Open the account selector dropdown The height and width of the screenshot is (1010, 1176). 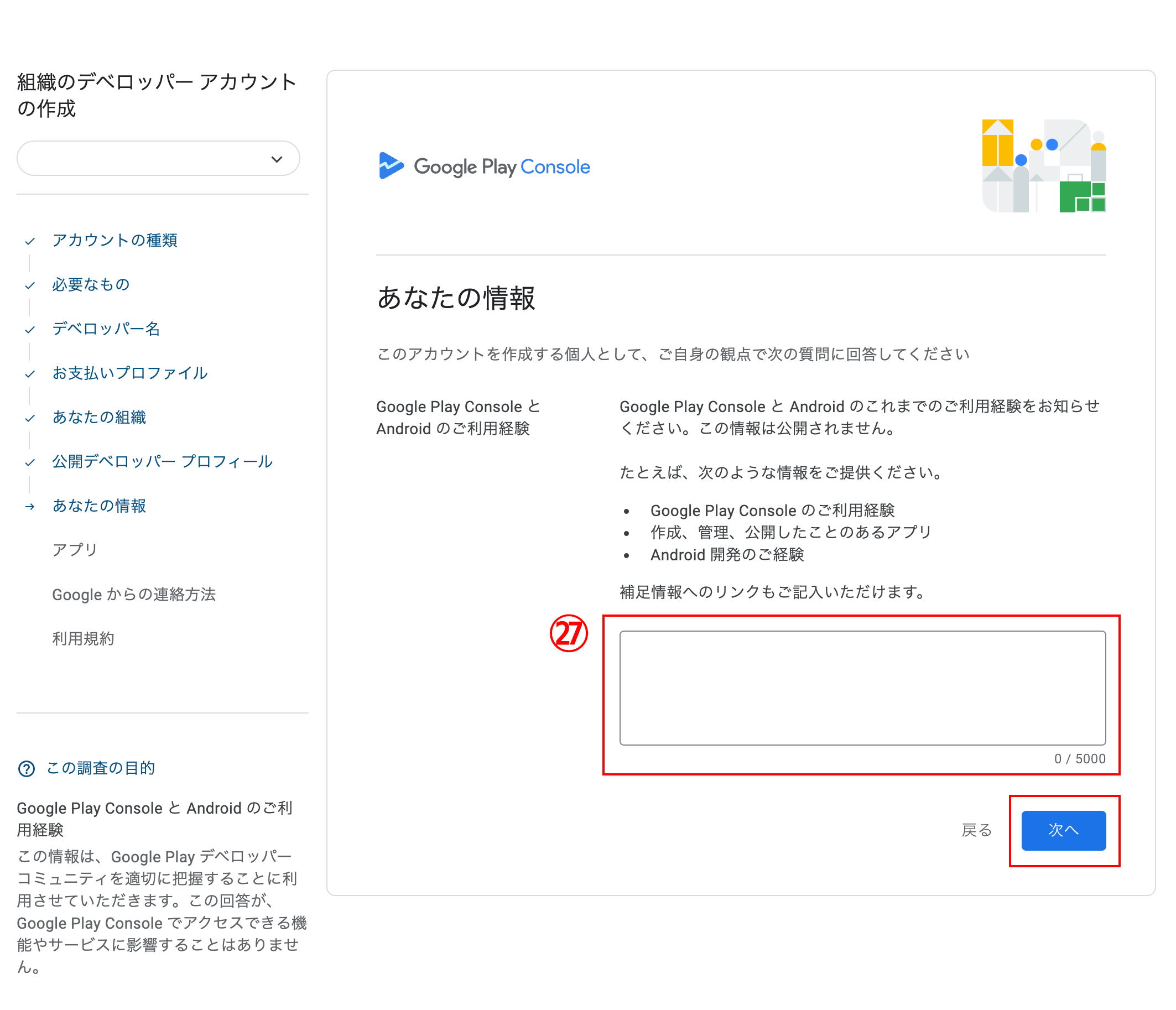pyautogui.click(x=158, y=158)
